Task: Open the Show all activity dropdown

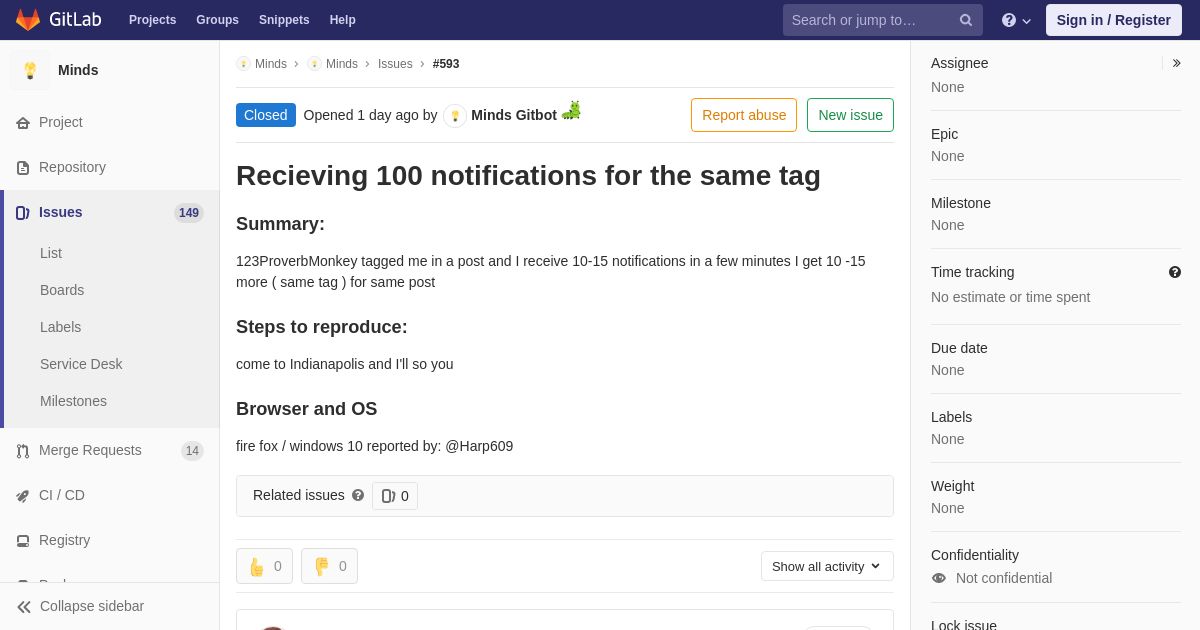Action: tap(827, 566)
